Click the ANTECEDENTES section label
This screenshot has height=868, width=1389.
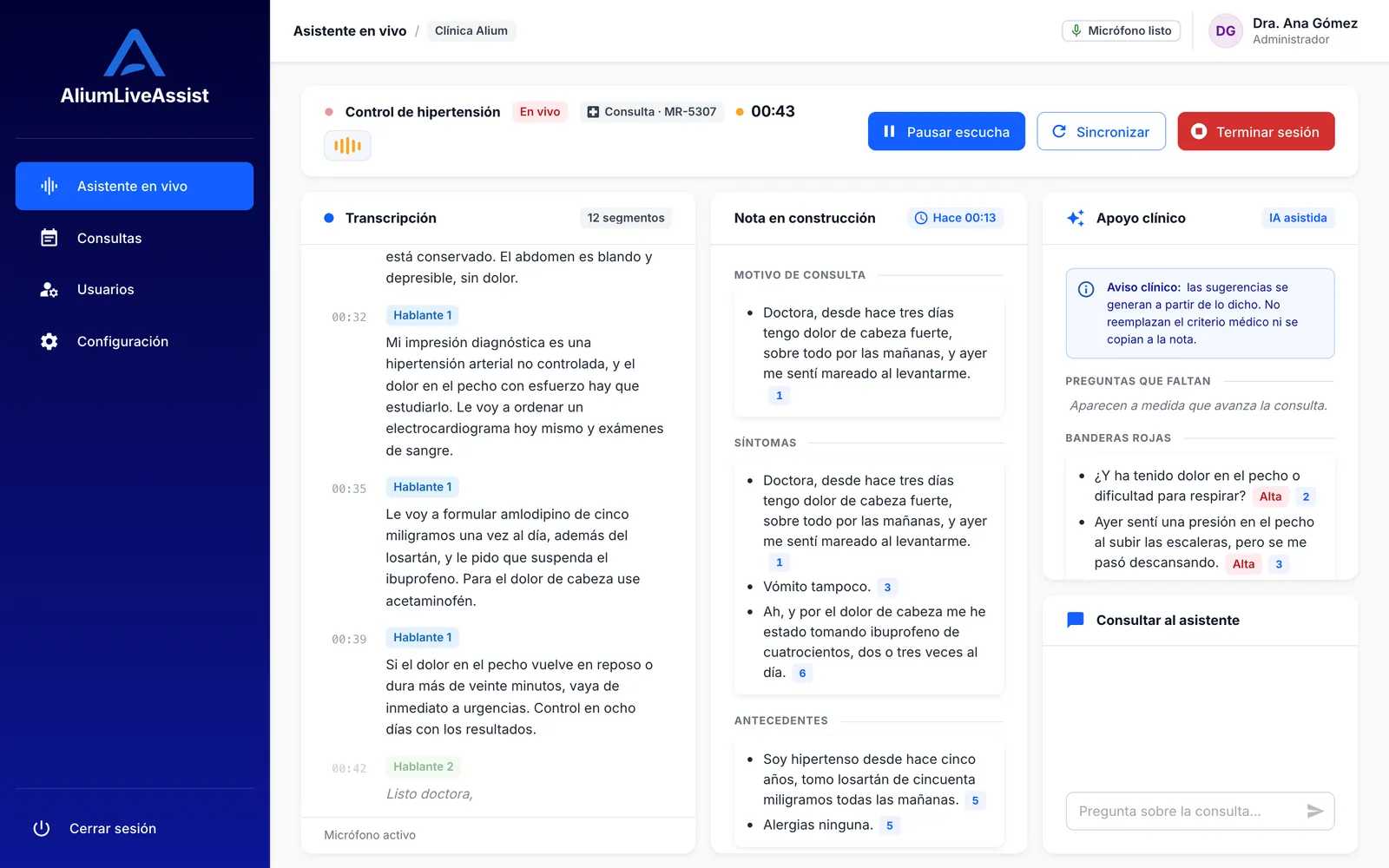pyautogui.click(x=781, y=720)
